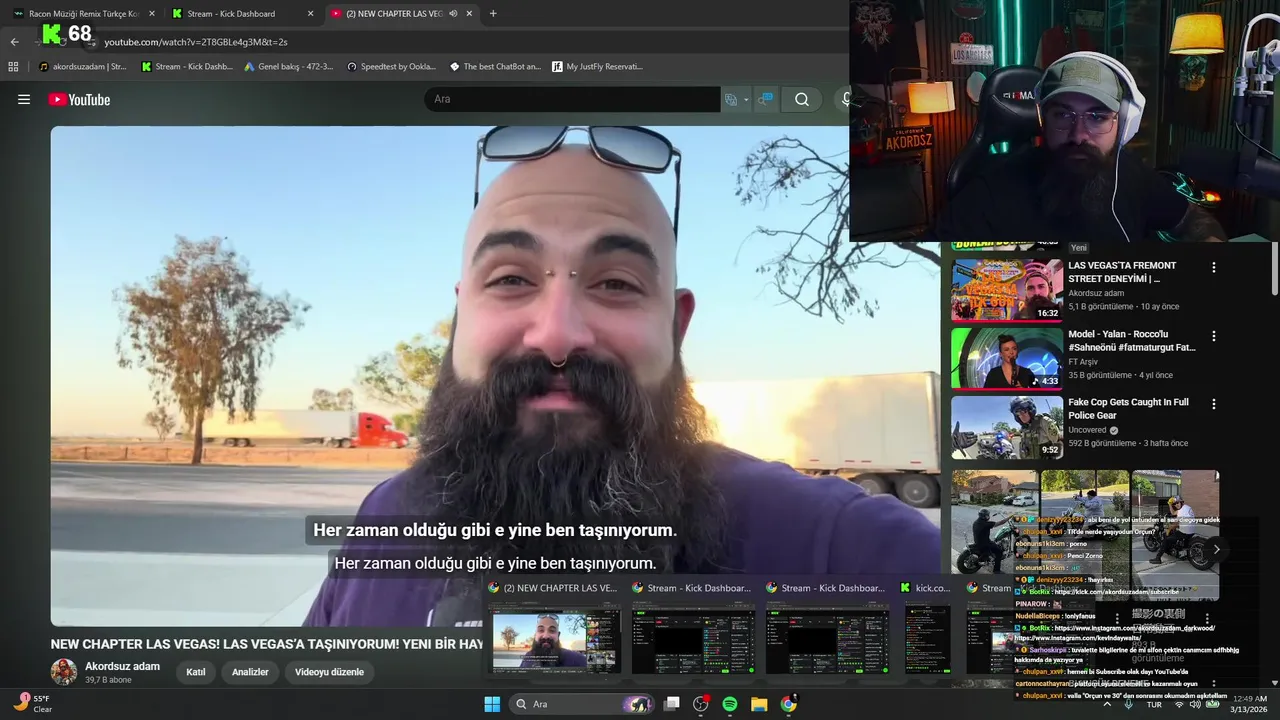The image size is (1280, 720).
Task: Click the FT Arşiv channel name
Action: click(x=1083, y=362)
